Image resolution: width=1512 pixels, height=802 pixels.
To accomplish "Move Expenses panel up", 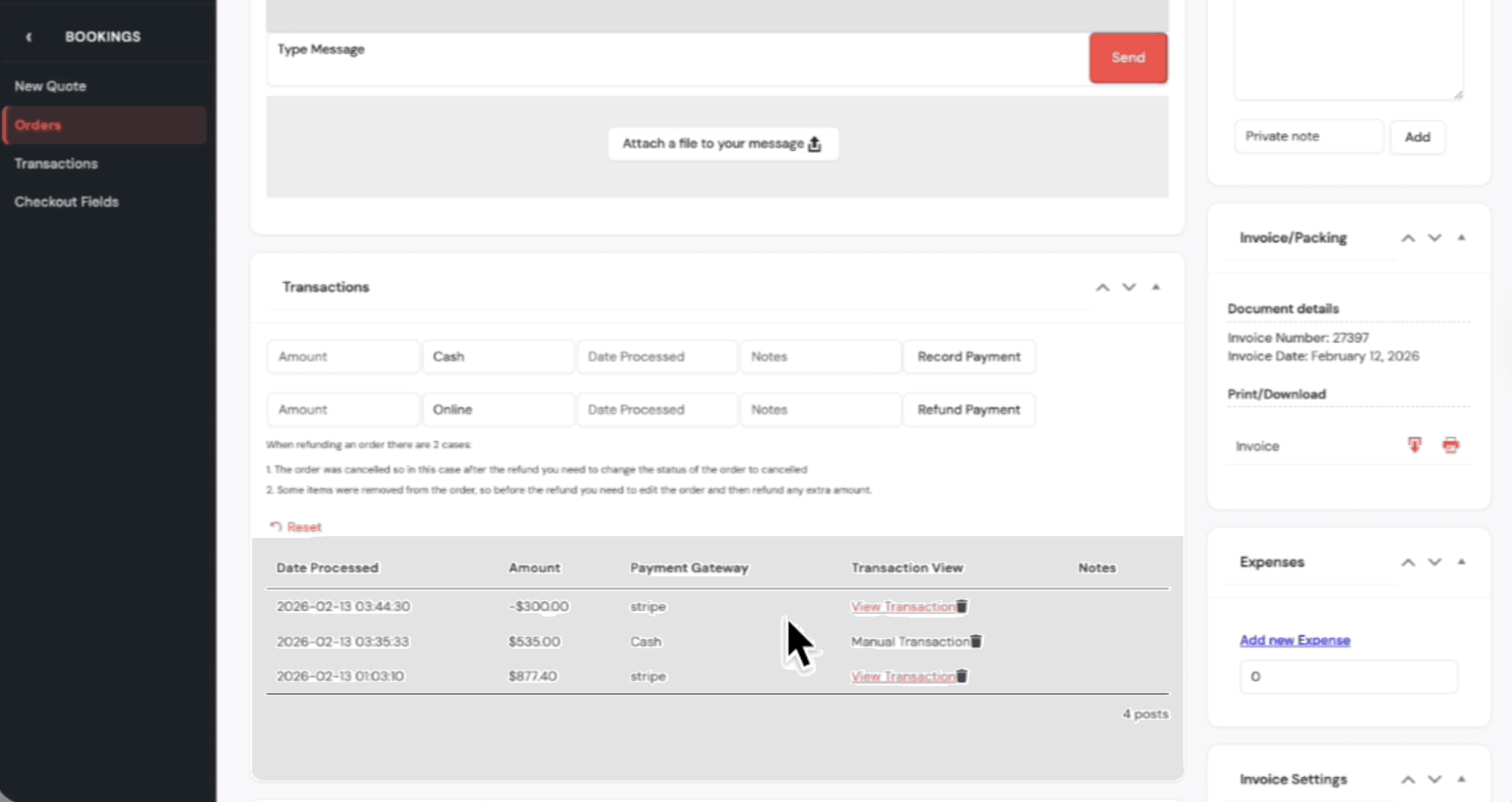I will (x=1407, y=563).
